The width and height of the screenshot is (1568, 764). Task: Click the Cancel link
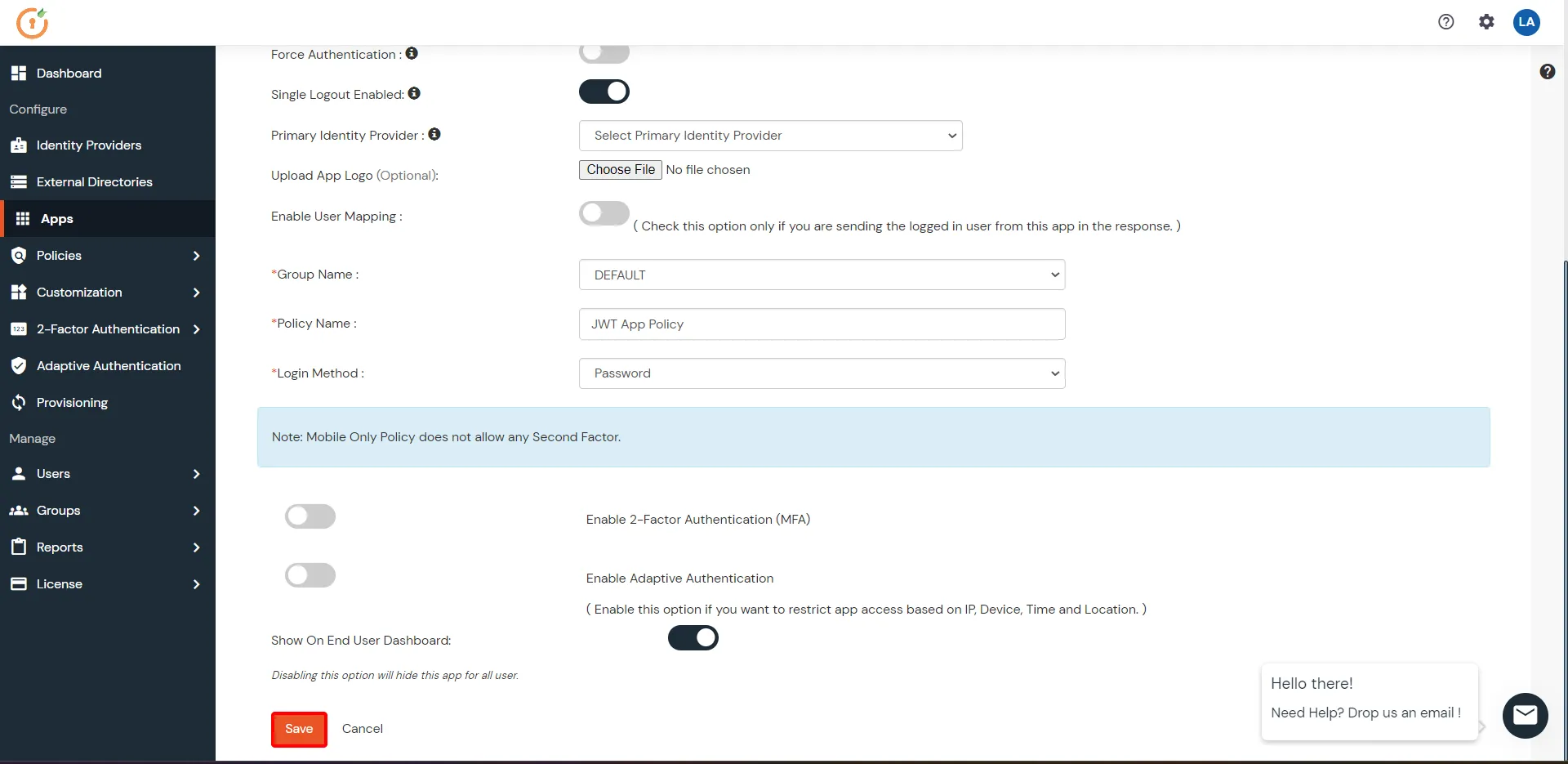pos(363,729)
